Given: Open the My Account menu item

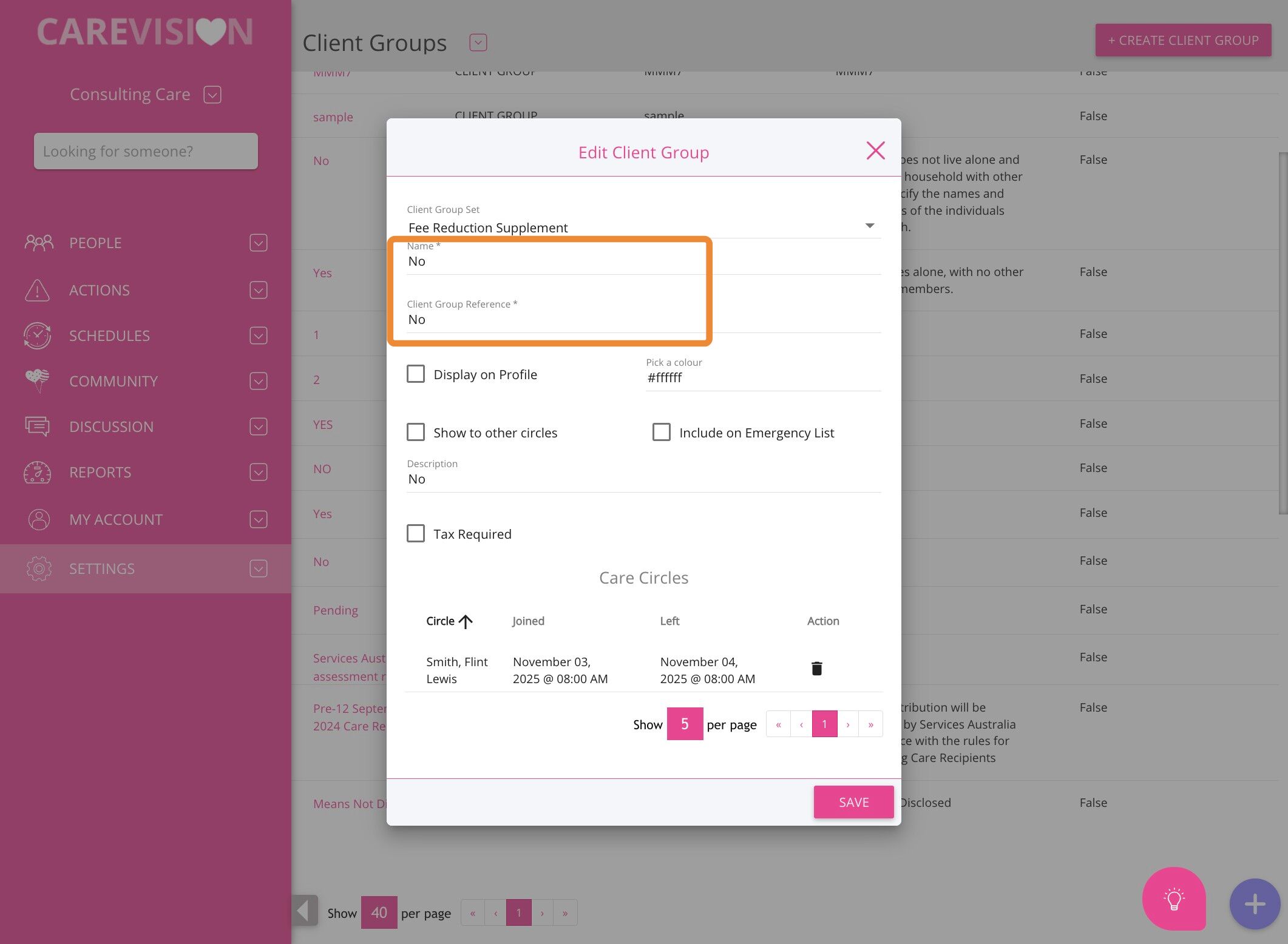Looking at the screenshot, I should pos(115,519).
